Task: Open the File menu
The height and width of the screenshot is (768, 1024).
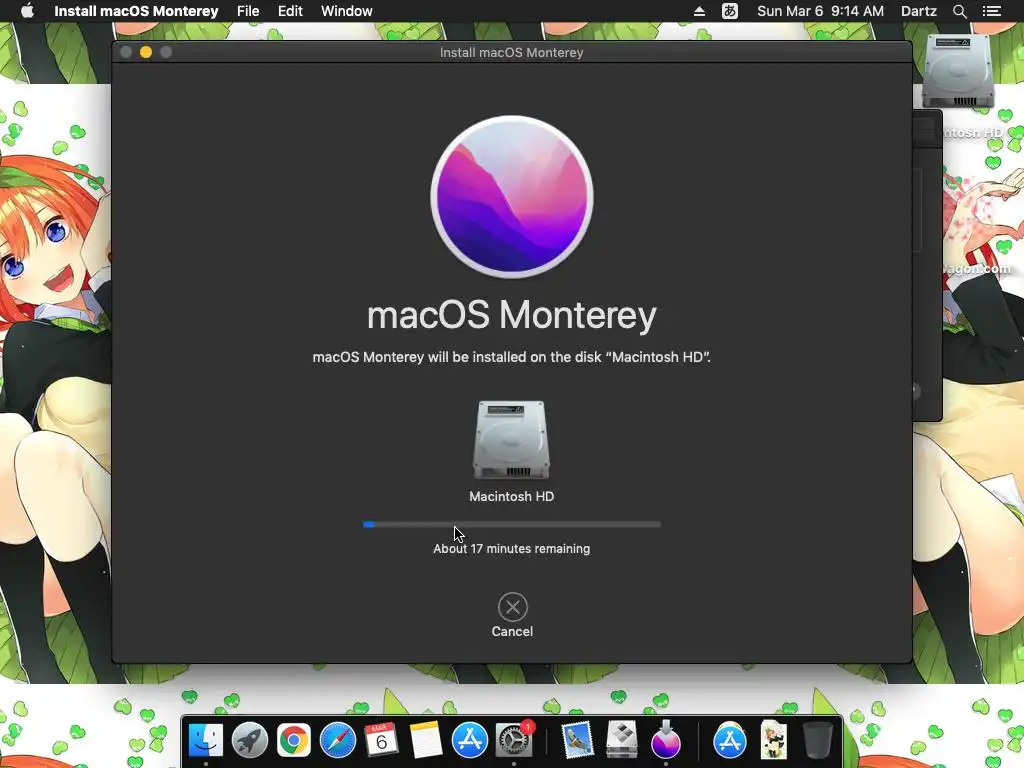Action: coord(248,11)
